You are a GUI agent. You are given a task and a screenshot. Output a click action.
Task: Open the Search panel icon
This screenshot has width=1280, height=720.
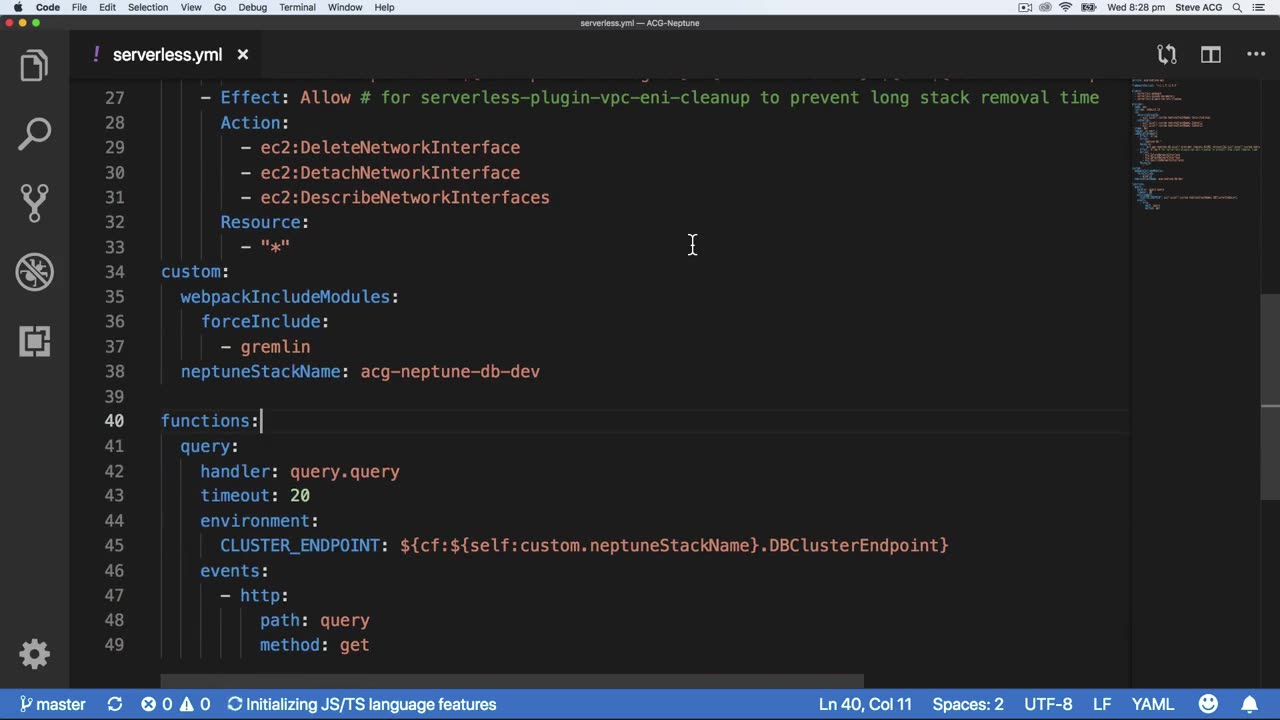coord(34,134)
